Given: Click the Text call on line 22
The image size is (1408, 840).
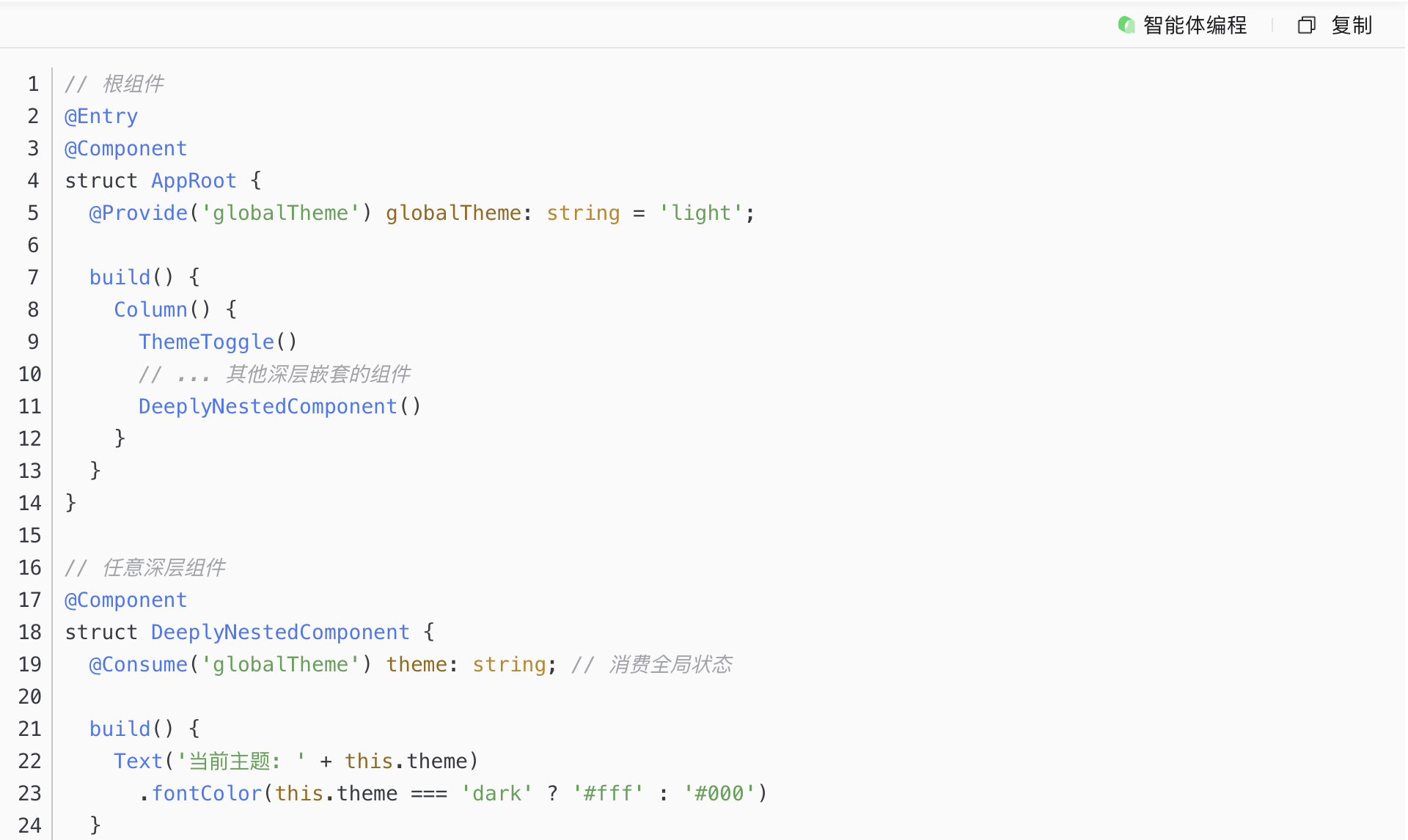Looking at the screenshot, I should click(x=137, y=762).
